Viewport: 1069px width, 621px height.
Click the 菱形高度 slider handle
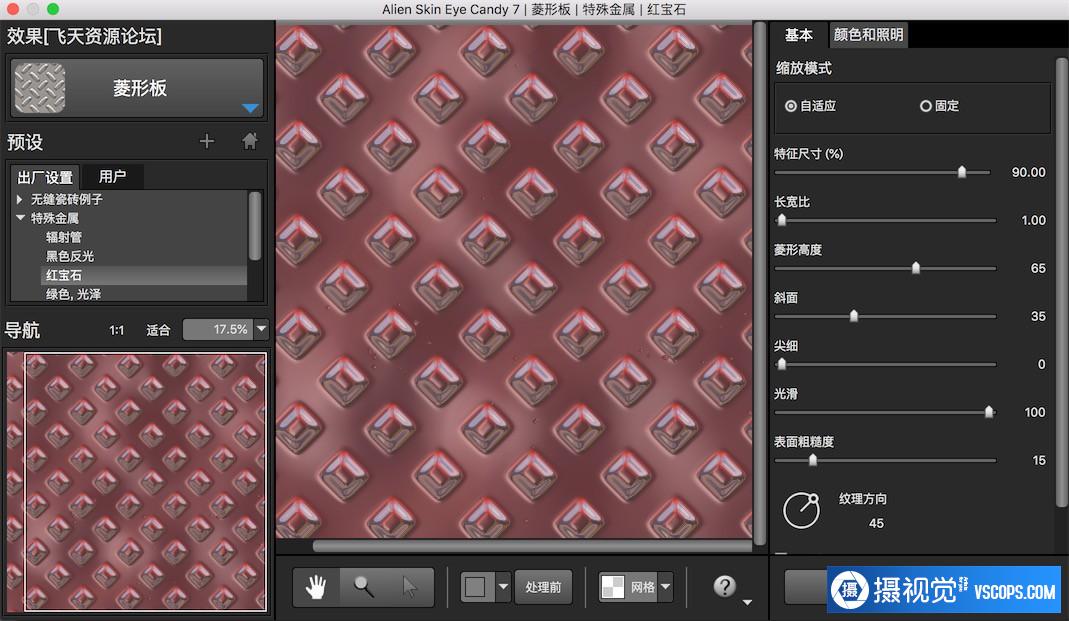coord(916,267)
